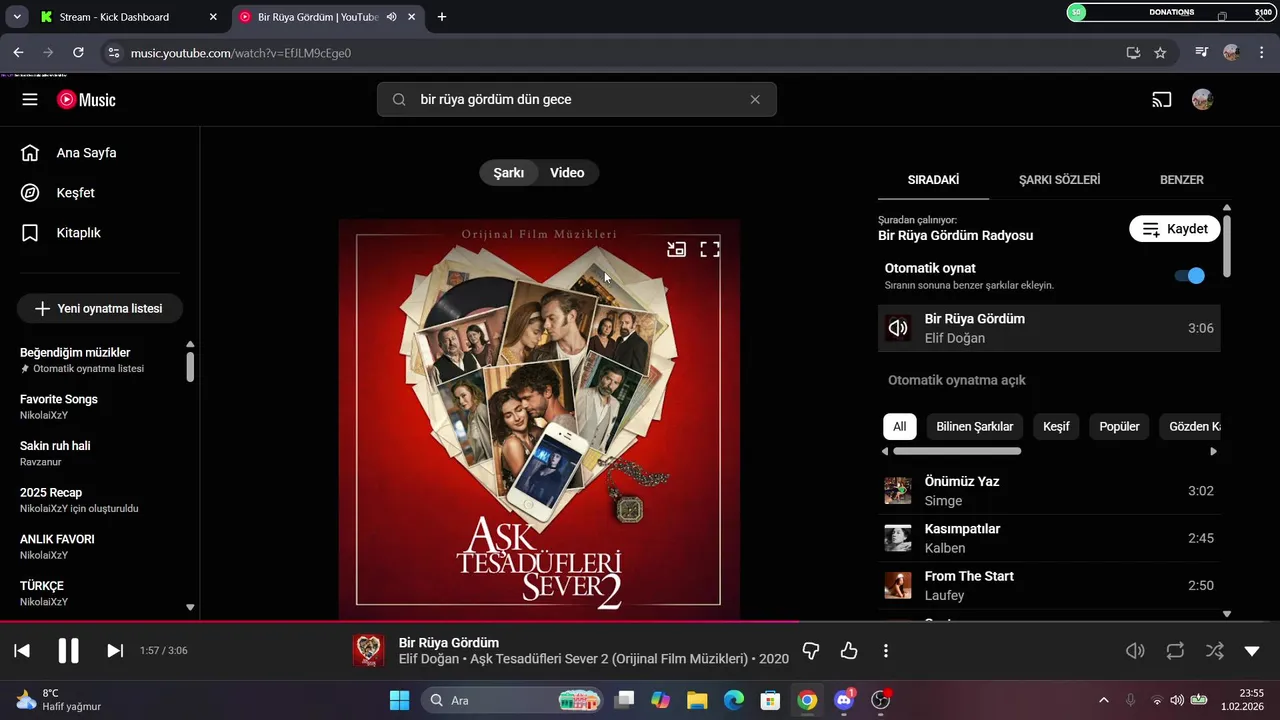This screenshot has height=720, width=1280.
Task: Toggle shuffle mode
Action: [1214, 651]
